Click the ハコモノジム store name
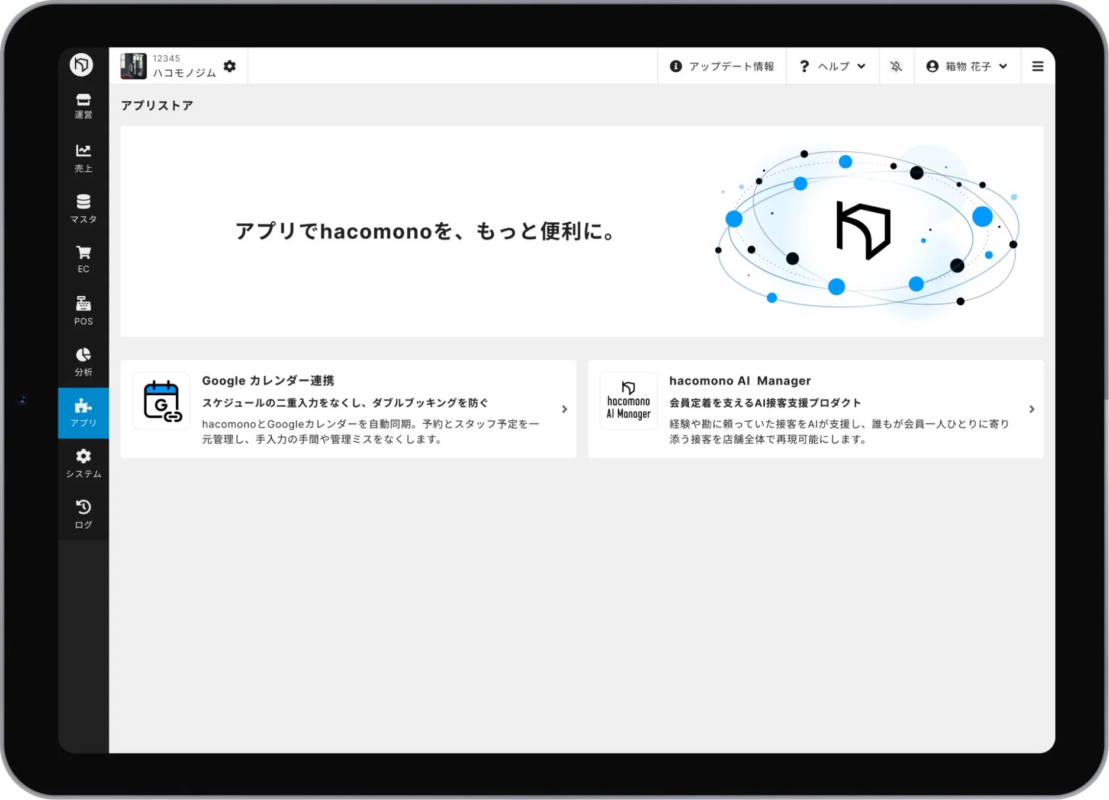1109x800 pixels. 185,73
